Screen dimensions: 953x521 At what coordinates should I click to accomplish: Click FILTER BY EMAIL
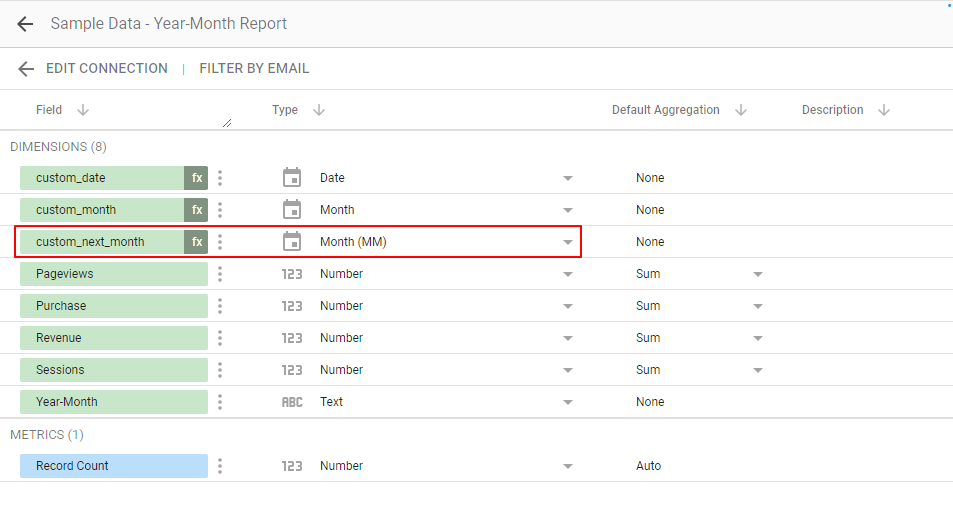254,69
